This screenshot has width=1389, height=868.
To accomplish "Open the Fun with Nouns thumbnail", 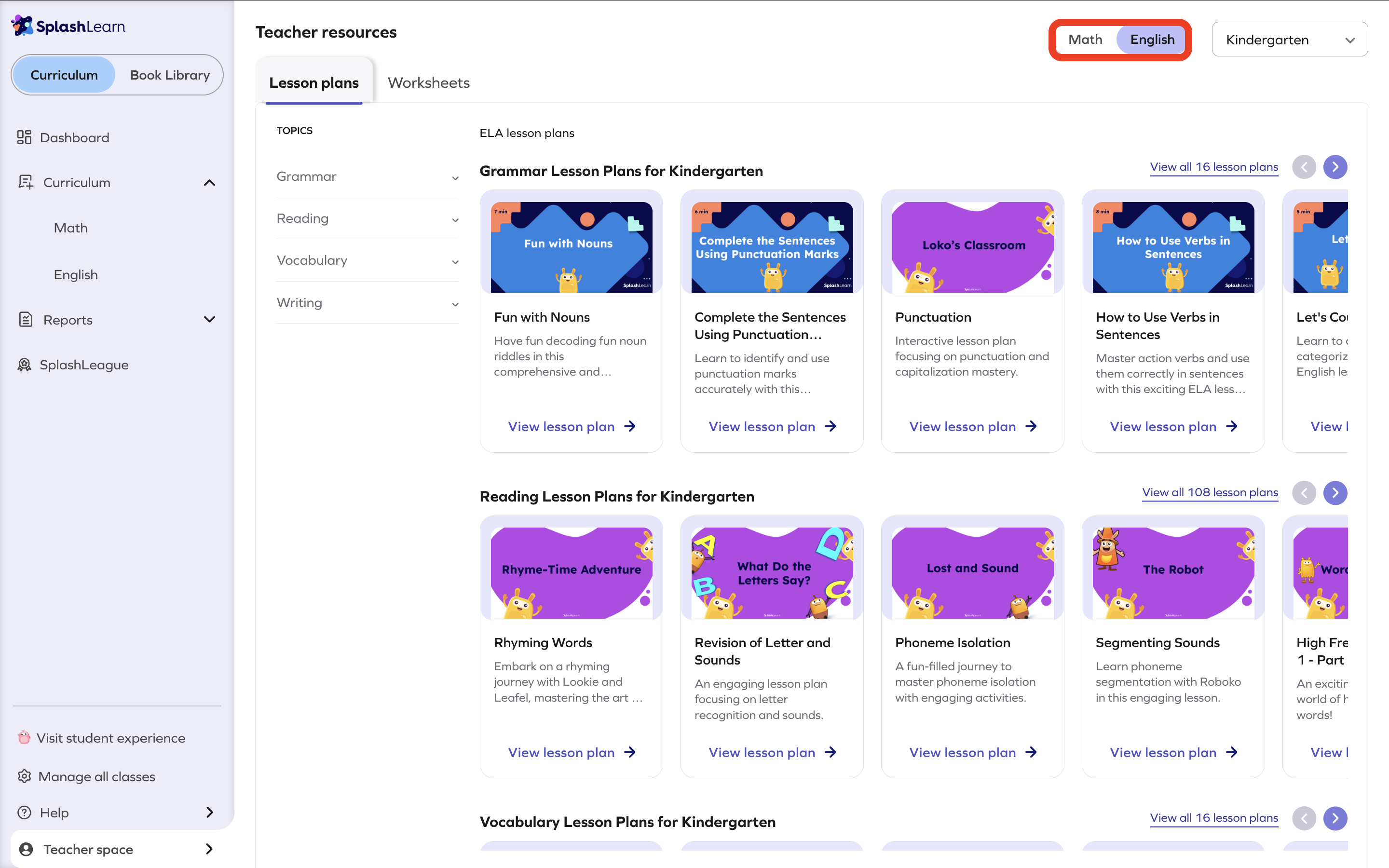I will (x=571, y=247).
